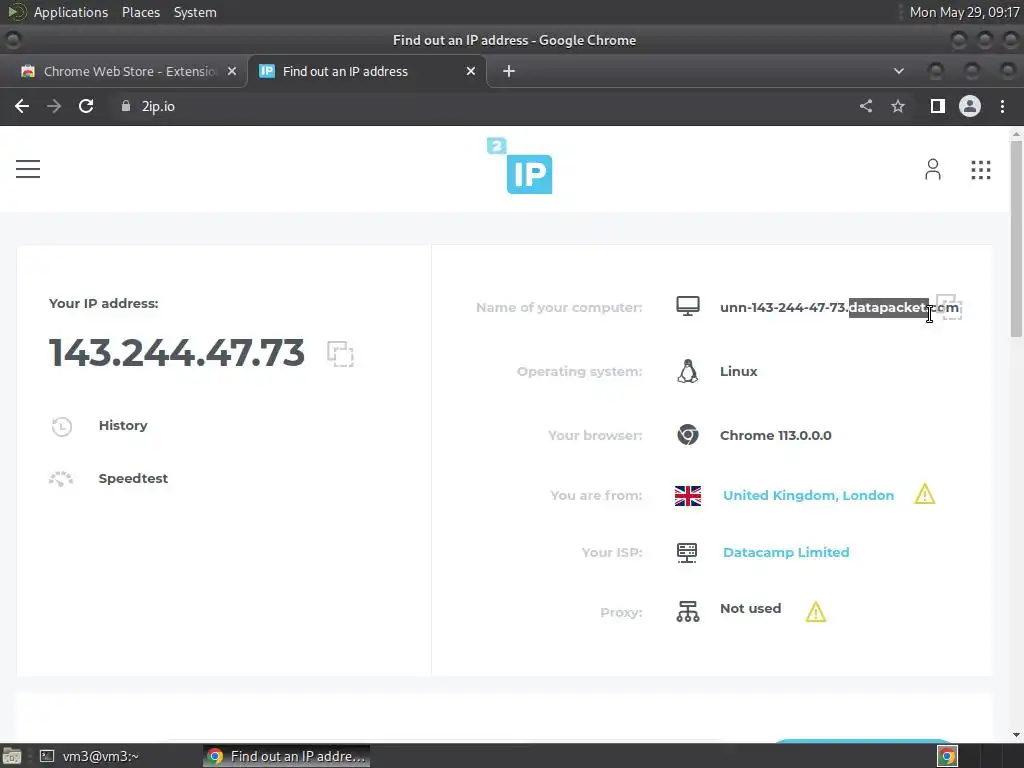Open the services grid icon
The height and width of the screenshot is (768, 1024).
point(980,170)
